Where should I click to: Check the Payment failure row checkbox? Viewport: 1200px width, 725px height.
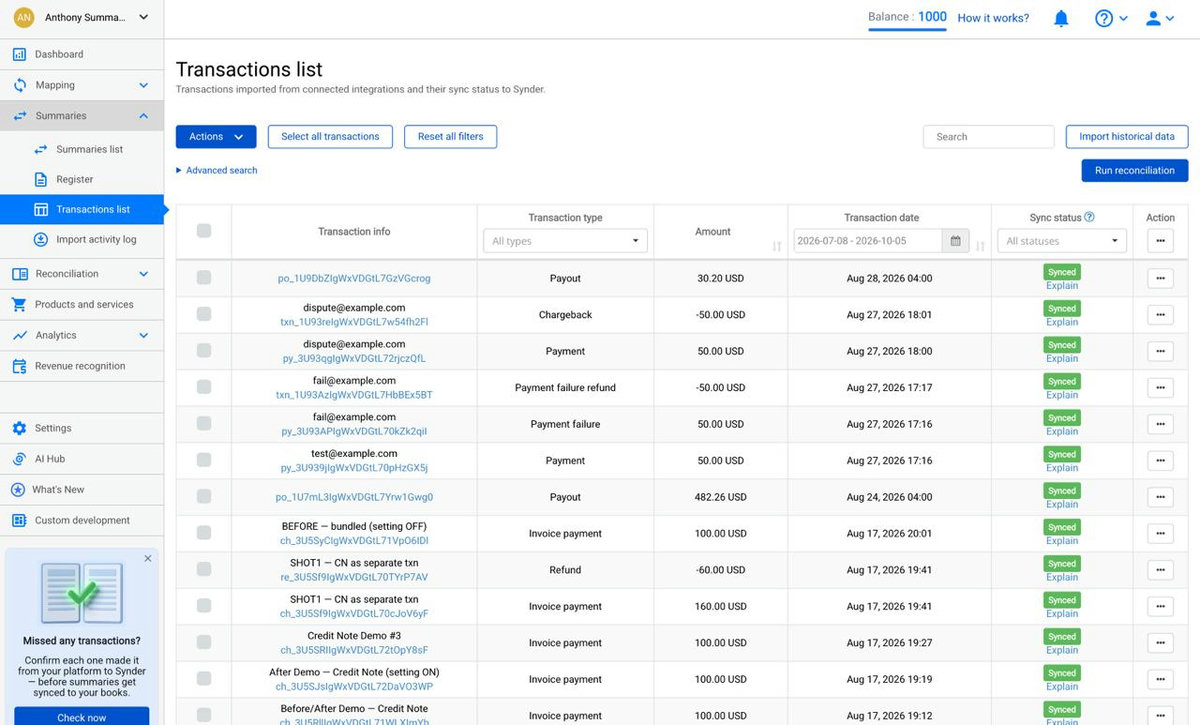(x=204, y=424)
